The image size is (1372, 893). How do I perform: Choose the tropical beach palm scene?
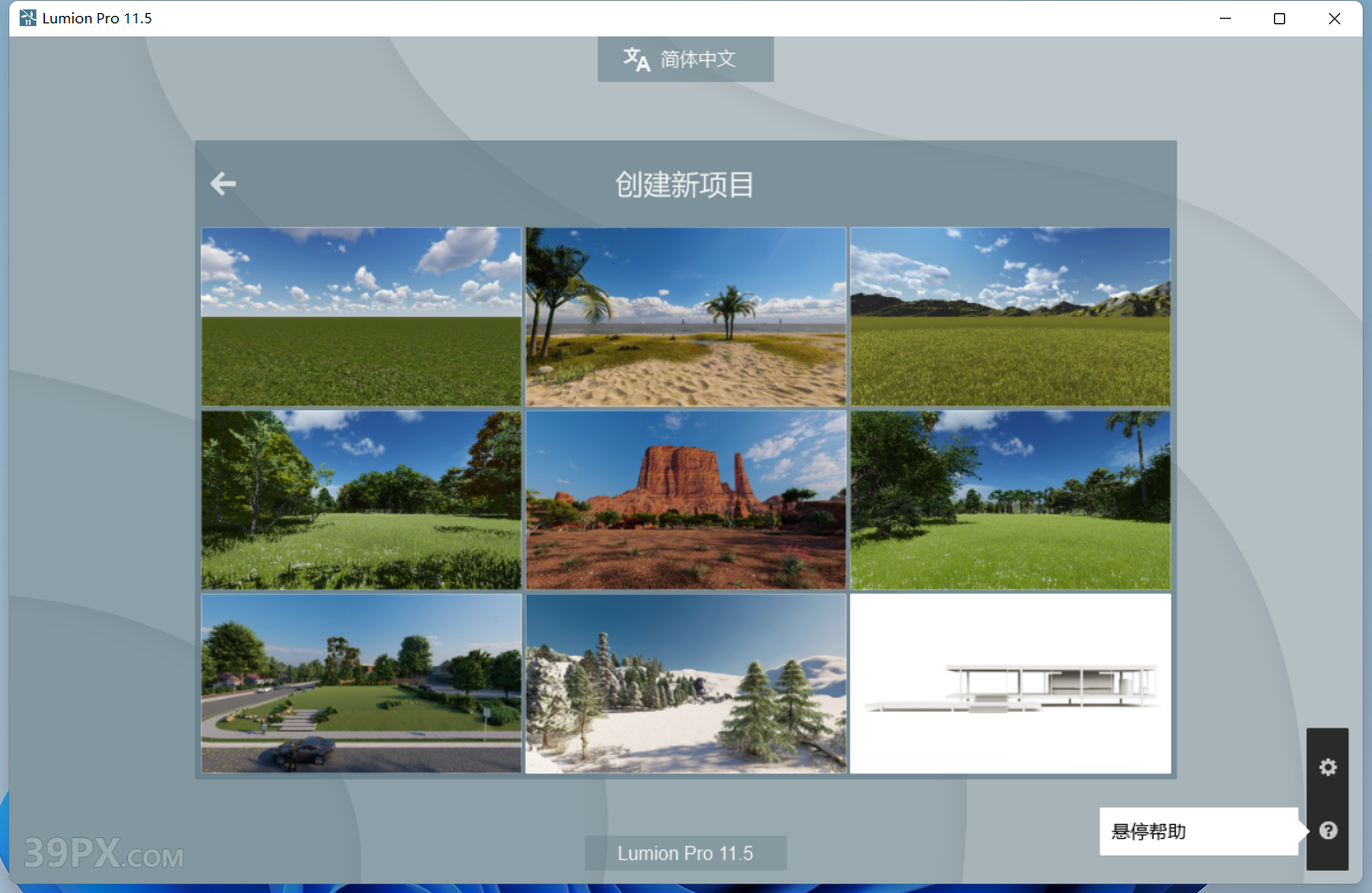pos(686,317)
